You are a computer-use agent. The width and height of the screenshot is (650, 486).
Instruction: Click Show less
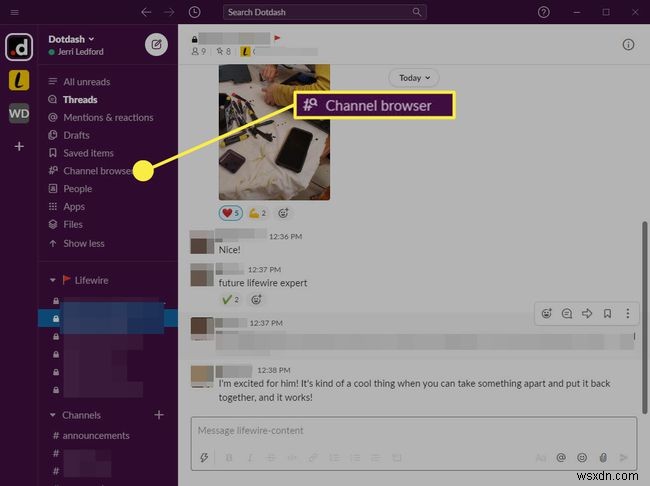[83, 243]
